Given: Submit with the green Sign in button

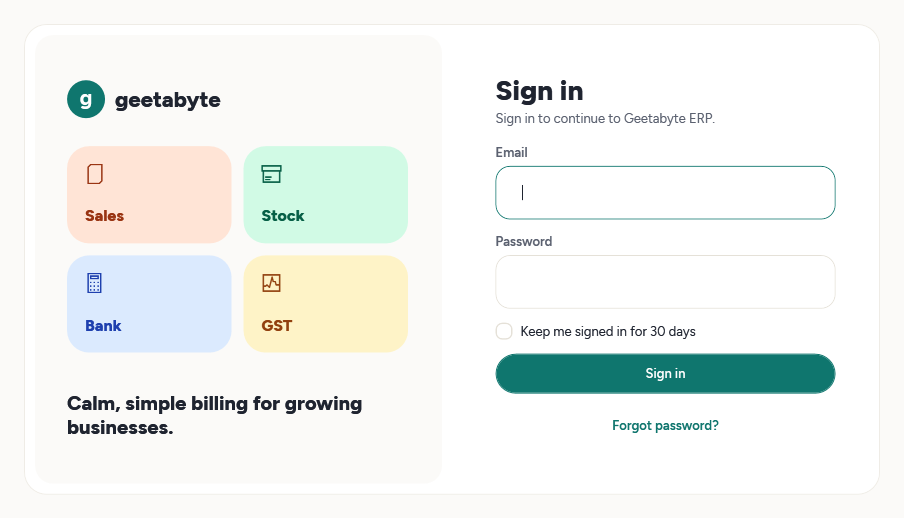Looking at the screenshot, I should click(665, 374).
